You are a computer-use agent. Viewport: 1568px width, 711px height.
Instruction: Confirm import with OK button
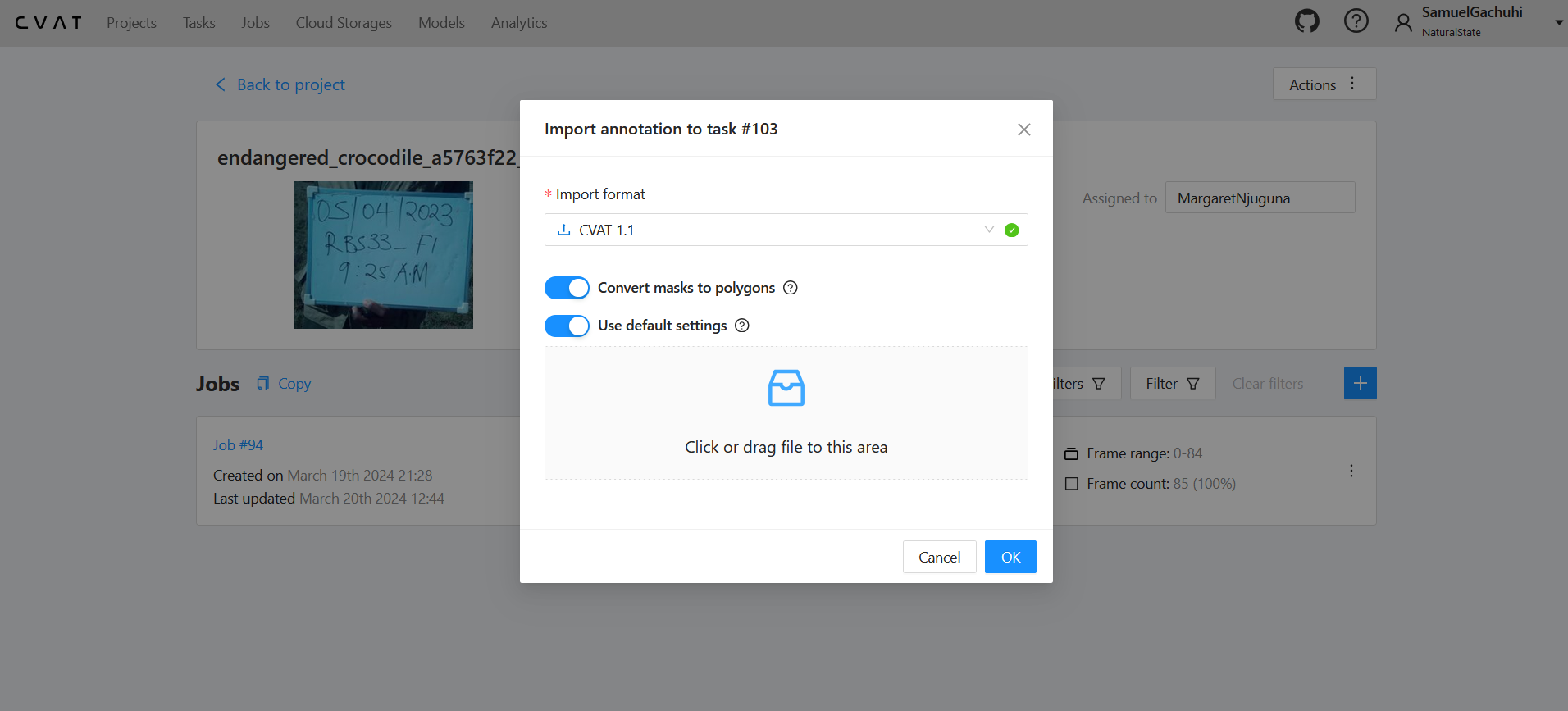1010,557
